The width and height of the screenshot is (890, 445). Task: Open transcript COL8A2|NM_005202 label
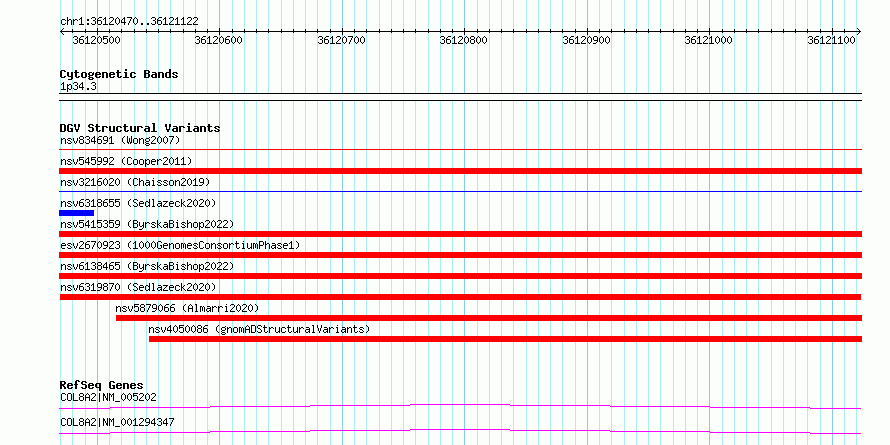pyautogui.click(x=108, y=397)
